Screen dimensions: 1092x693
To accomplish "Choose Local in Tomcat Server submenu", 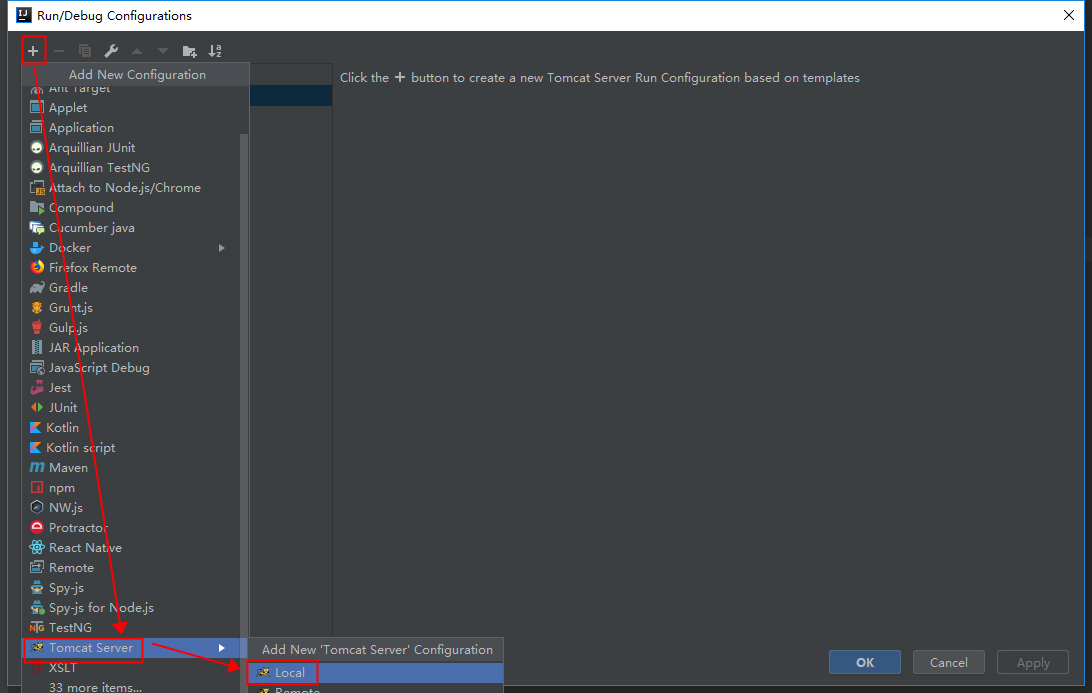I will point(375,673).
